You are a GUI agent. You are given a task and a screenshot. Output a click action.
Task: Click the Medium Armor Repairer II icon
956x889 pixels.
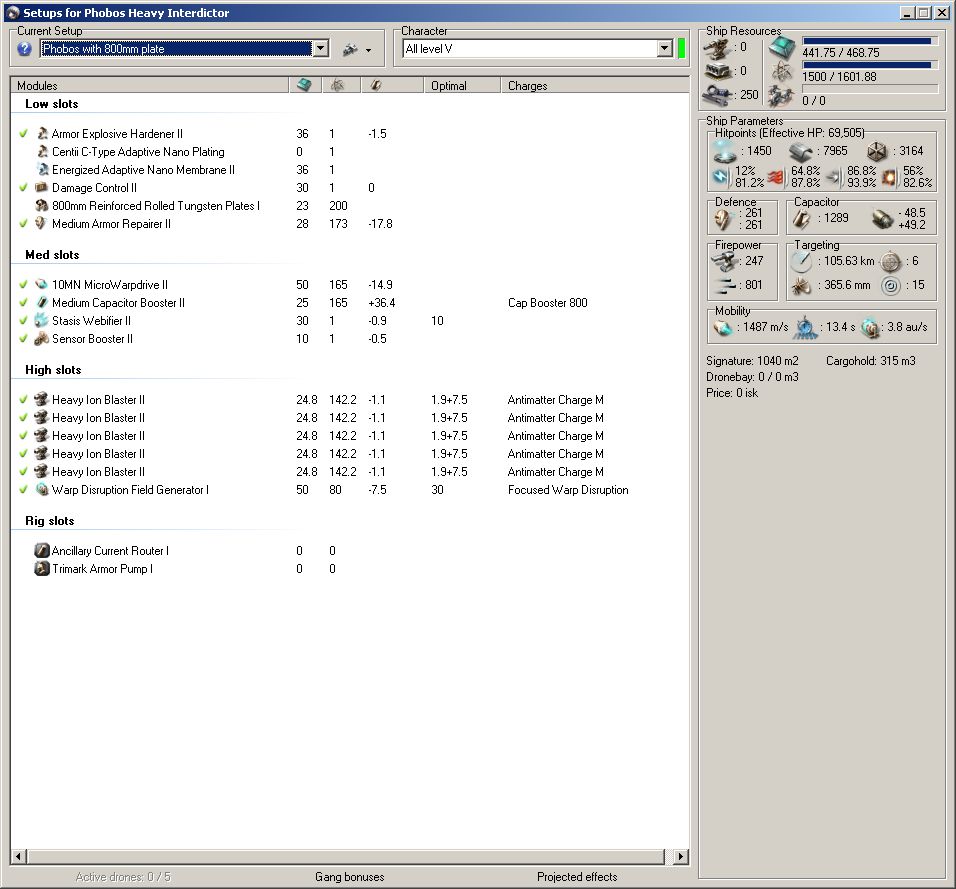[41, 223]
